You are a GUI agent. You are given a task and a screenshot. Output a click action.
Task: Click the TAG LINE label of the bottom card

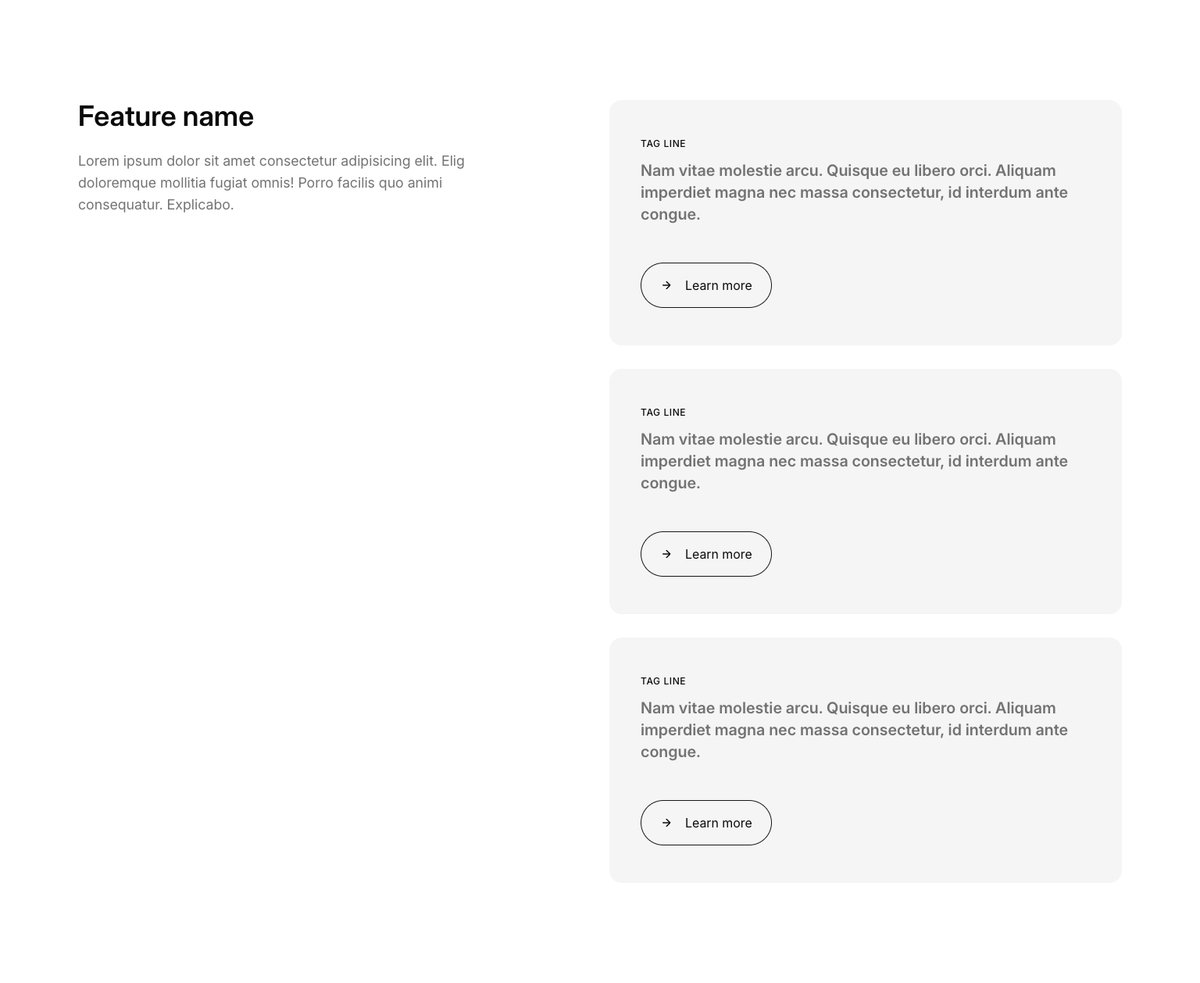click(663, 681)
